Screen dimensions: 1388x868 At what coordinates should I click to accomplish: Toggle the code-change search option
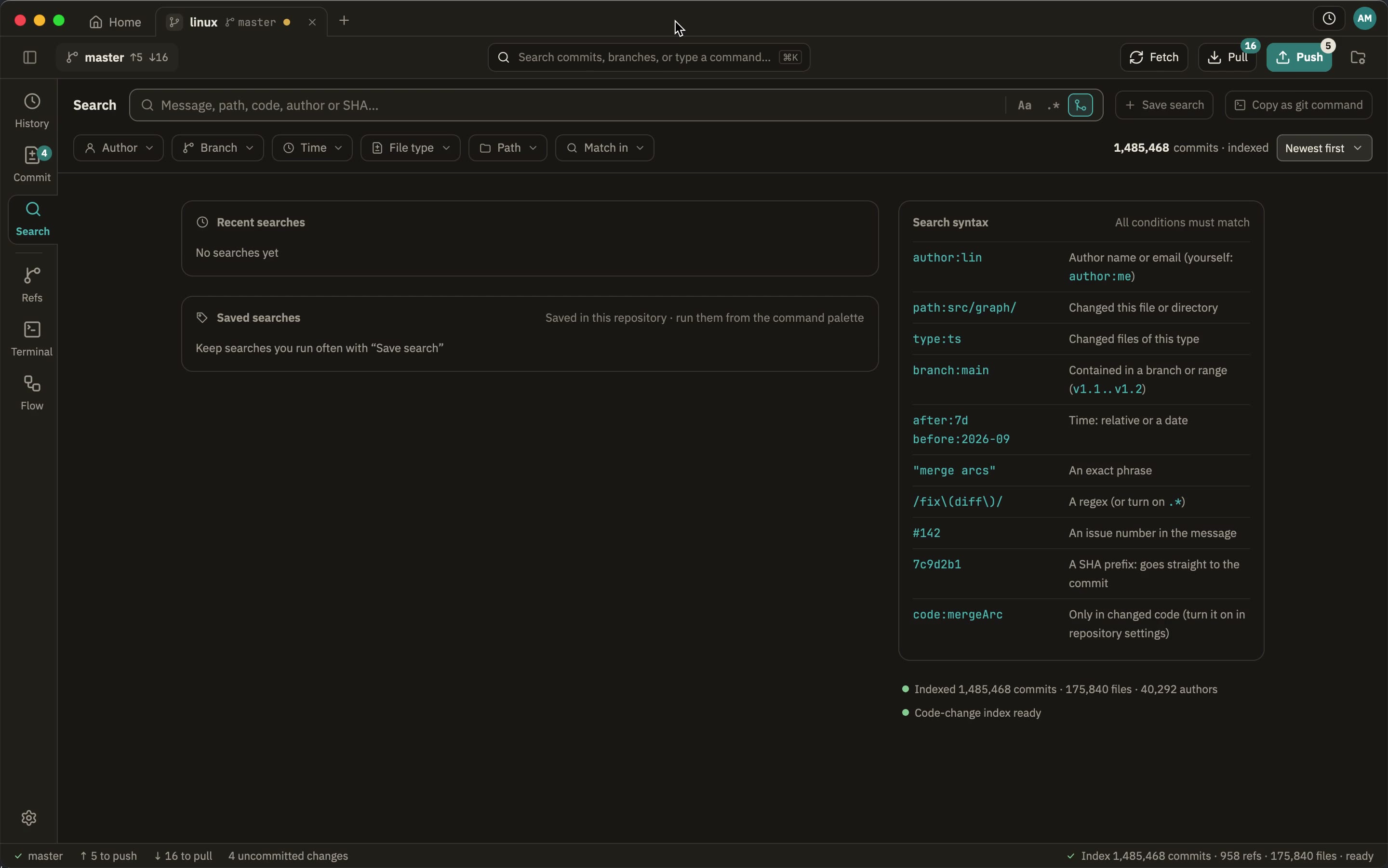1080,105
